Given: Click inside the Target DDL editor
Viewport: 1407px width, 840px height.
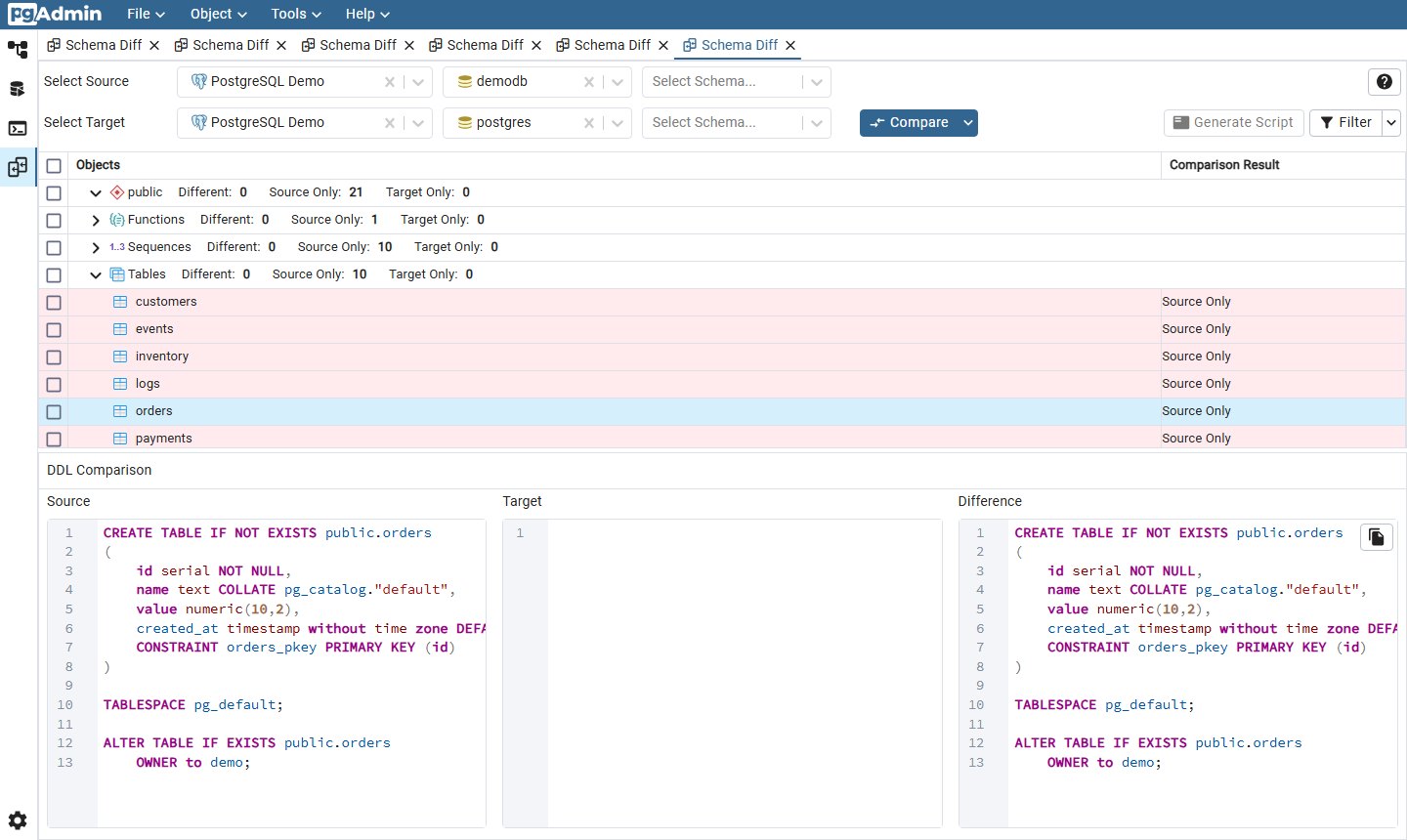Looking at the screenshot, I should click(x=722, y=673).
